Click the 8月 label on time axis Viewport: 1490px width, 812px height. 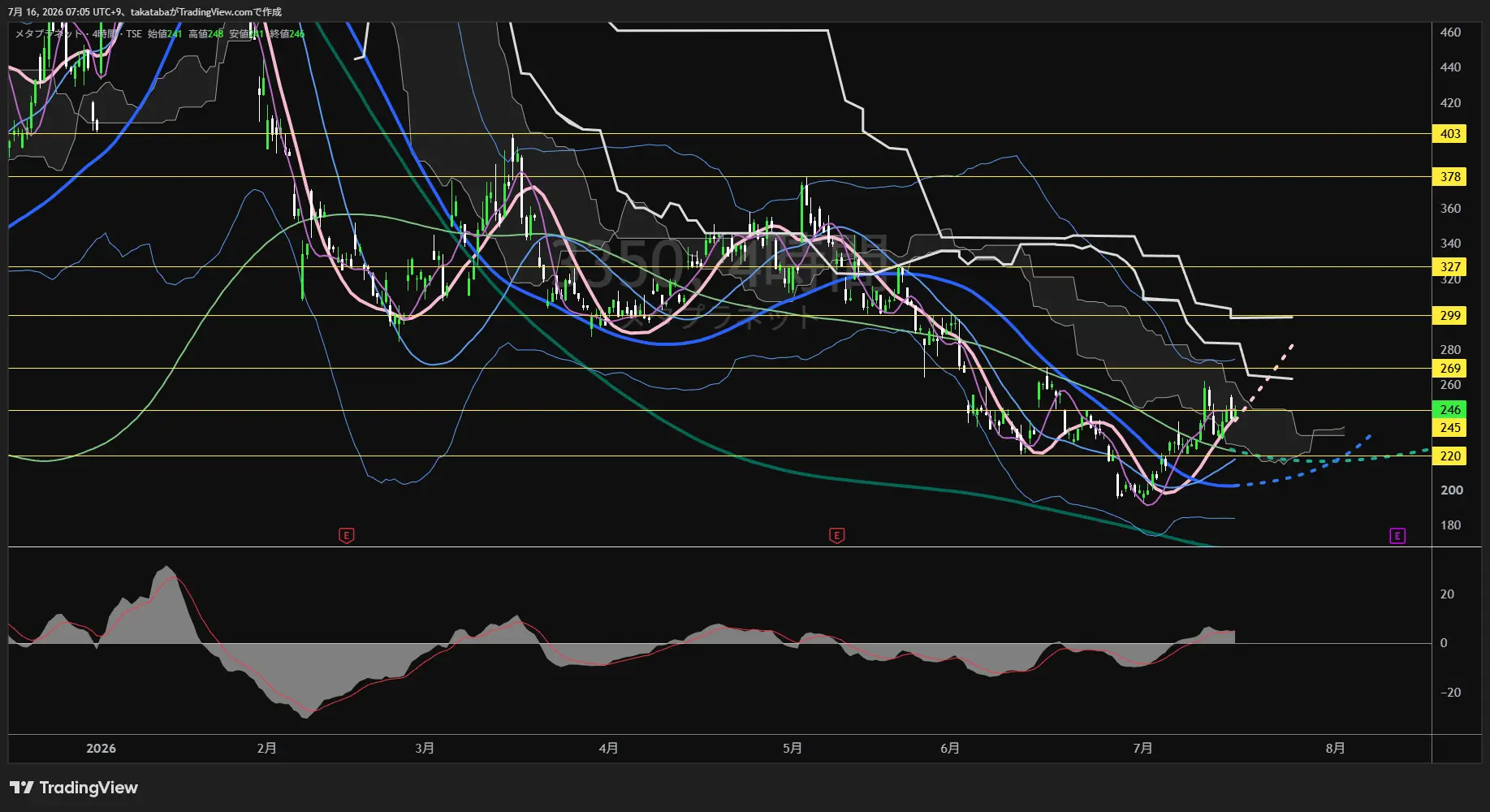[1335, 749]
